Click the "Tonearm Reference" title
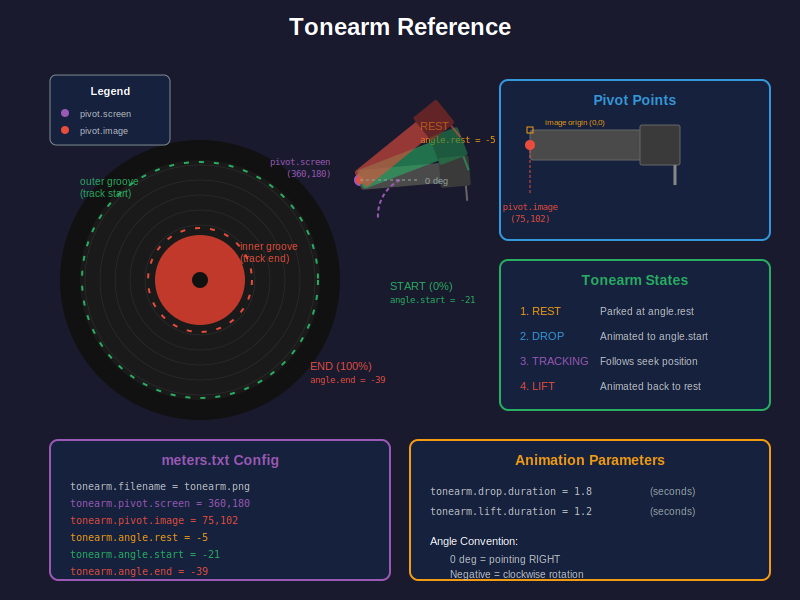800x600 pixels. click(400, 27)
